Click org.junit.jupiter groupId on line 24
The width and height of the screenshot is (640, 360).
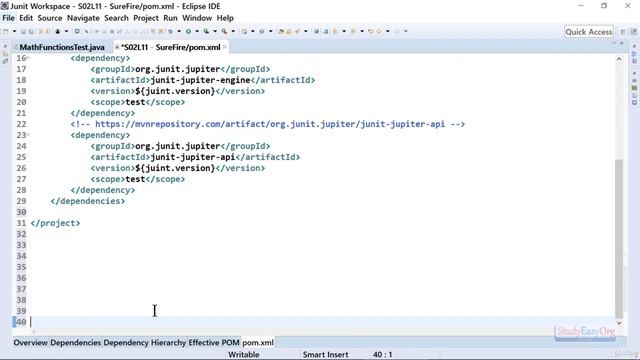(178, 146)
